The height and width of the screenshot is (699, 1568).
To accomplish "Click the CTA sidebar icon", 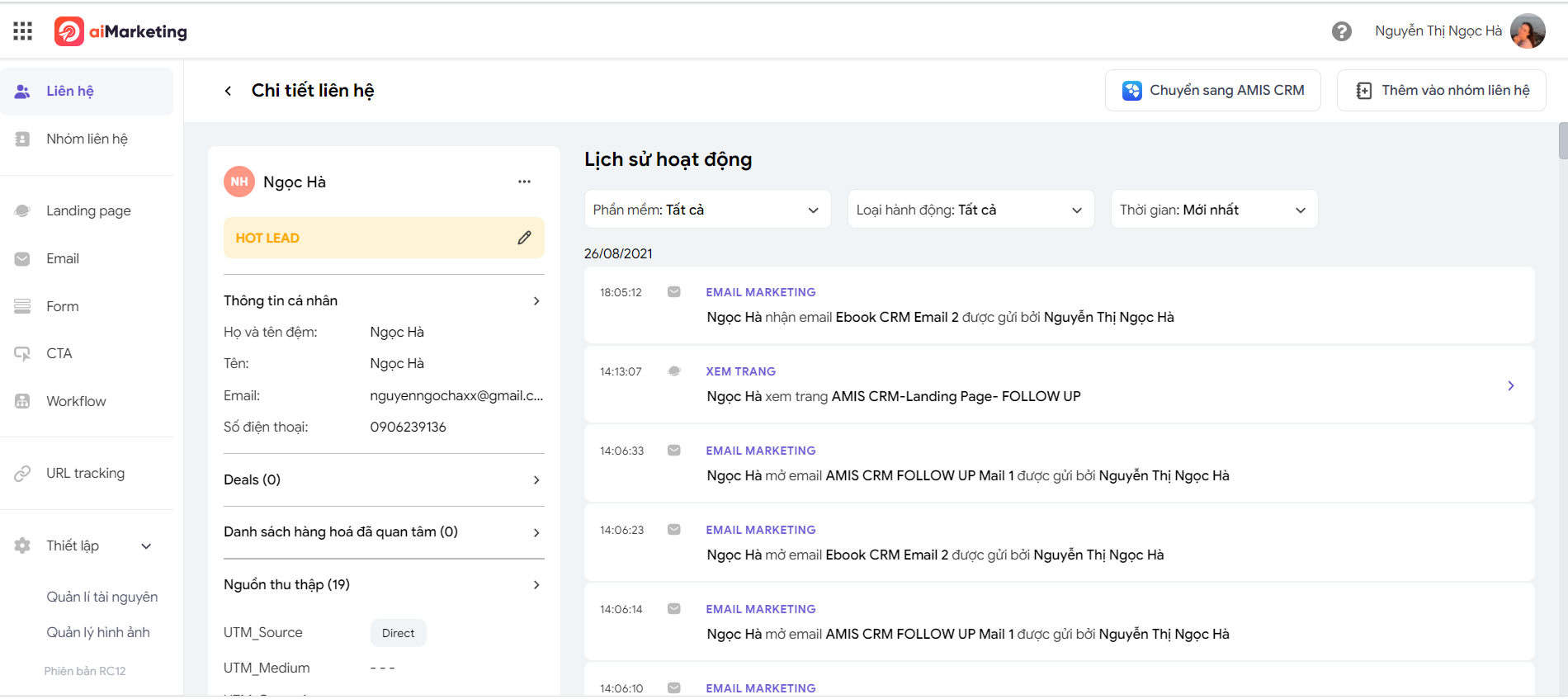I will [22, 353].
